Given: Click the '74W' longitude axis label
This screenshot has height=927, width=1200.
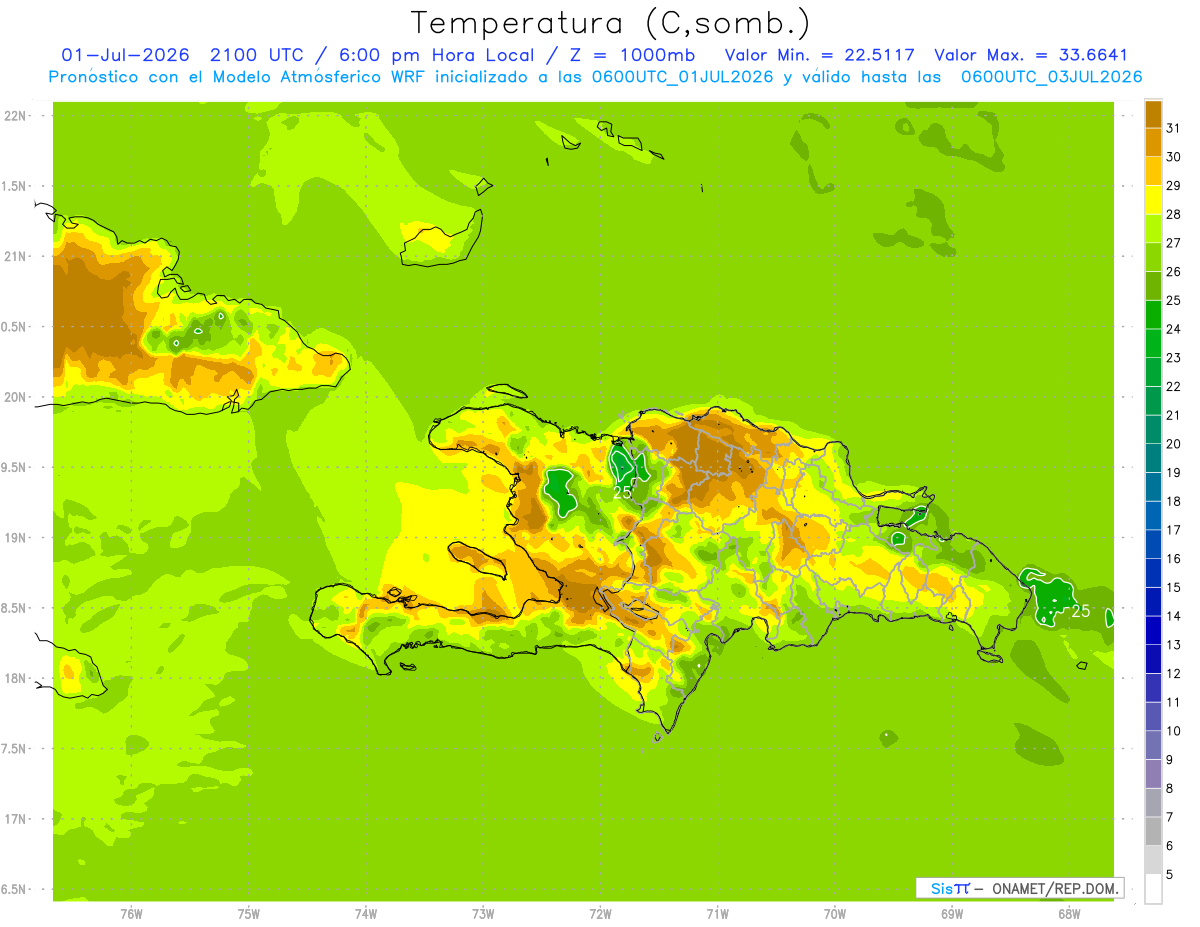Looking at the screenshot, I should click(366, 913).
